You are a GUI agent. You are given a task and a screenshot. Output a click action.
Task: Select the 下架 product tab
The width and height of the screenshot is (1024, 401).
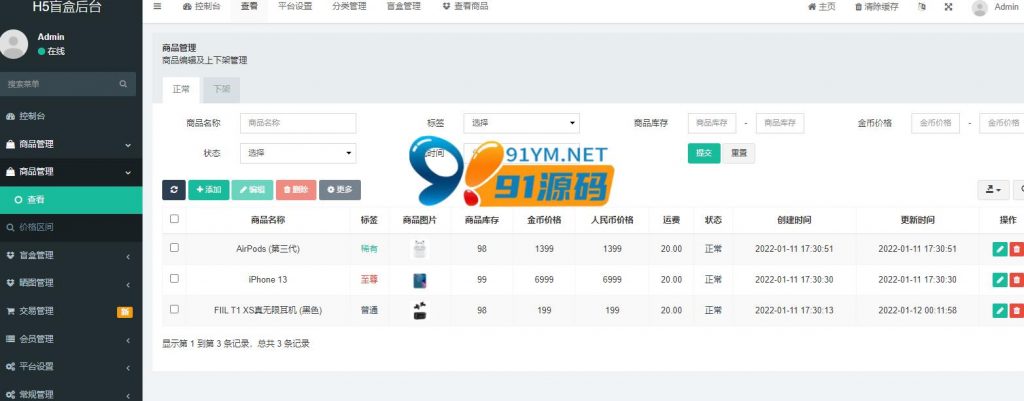(x=221, y=89)
